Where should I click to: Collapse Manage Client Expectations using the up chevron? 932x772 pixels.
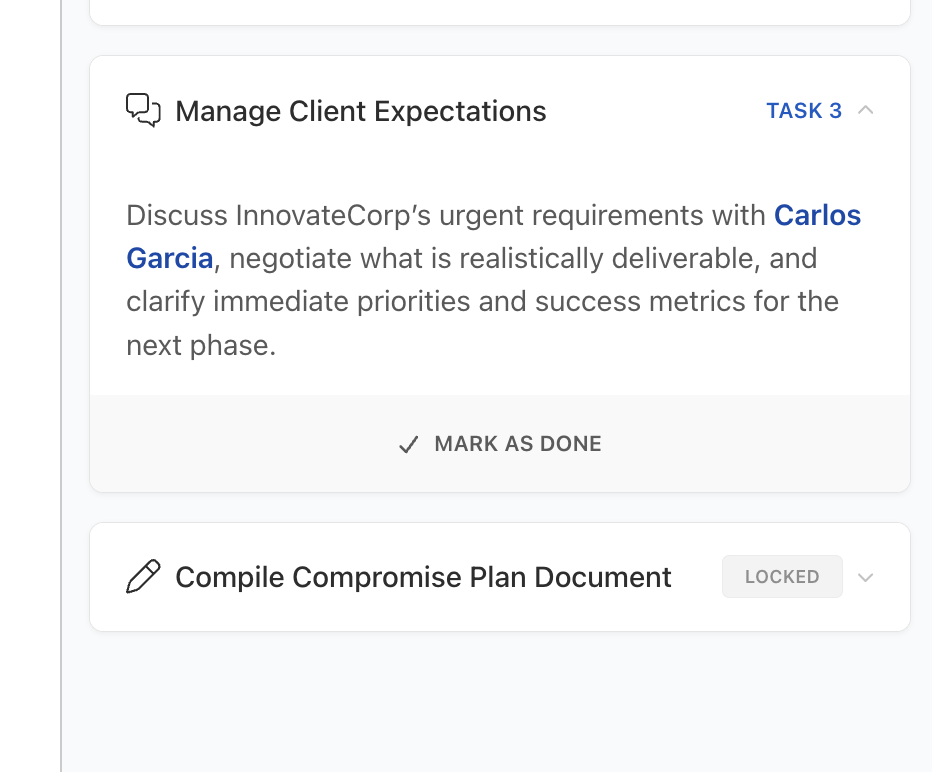point(866,110)
